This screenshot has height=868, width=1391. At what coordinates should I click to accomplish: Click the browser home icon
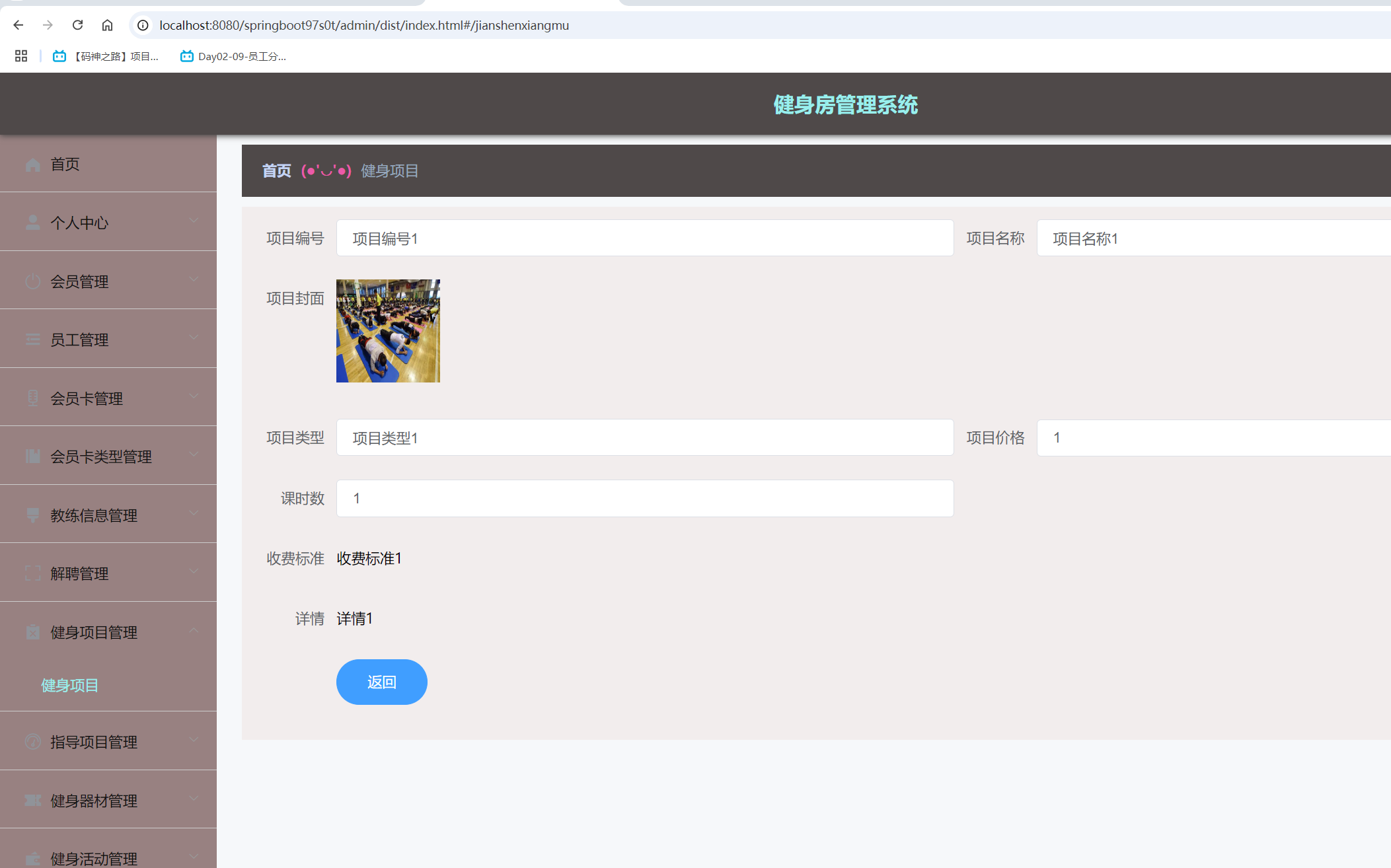107,25
